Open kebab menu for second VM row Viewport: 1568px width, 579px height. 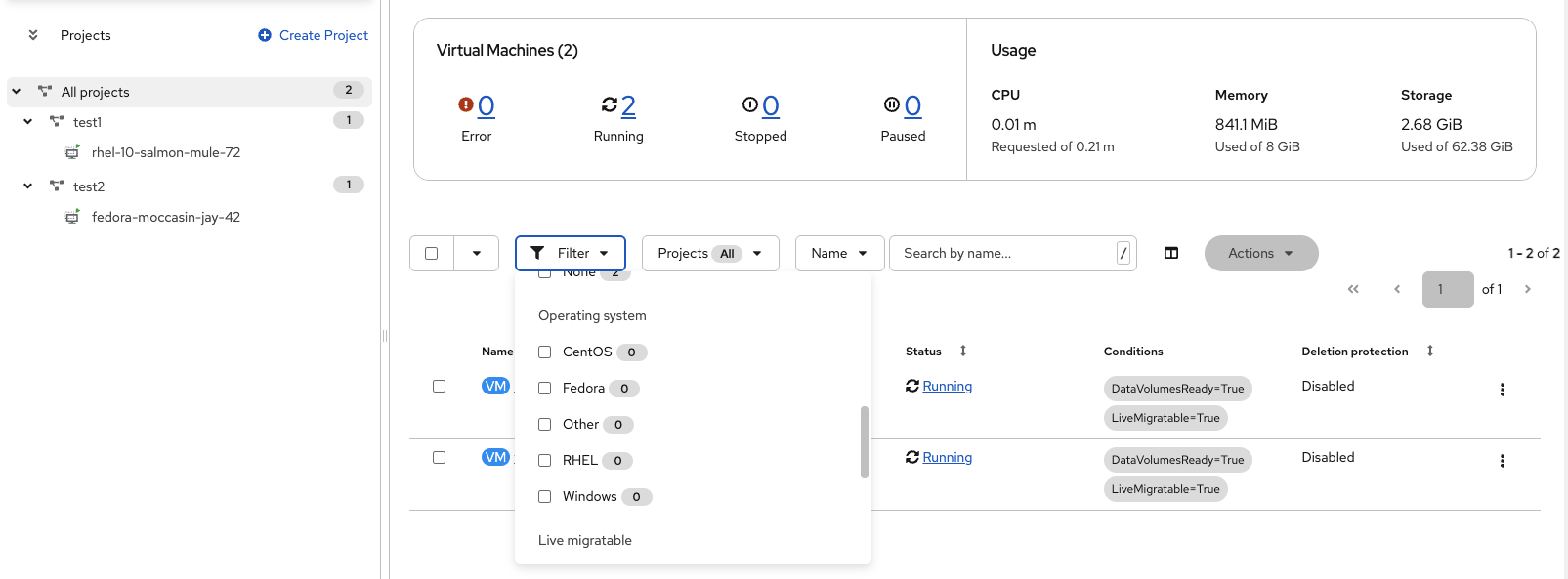click(1502, 461)
